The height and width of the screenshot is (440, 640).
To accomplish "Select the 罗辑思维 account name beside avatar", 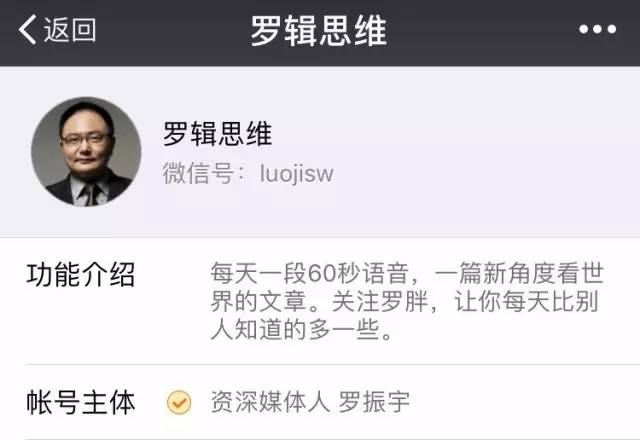I will [x=218, y=133].
